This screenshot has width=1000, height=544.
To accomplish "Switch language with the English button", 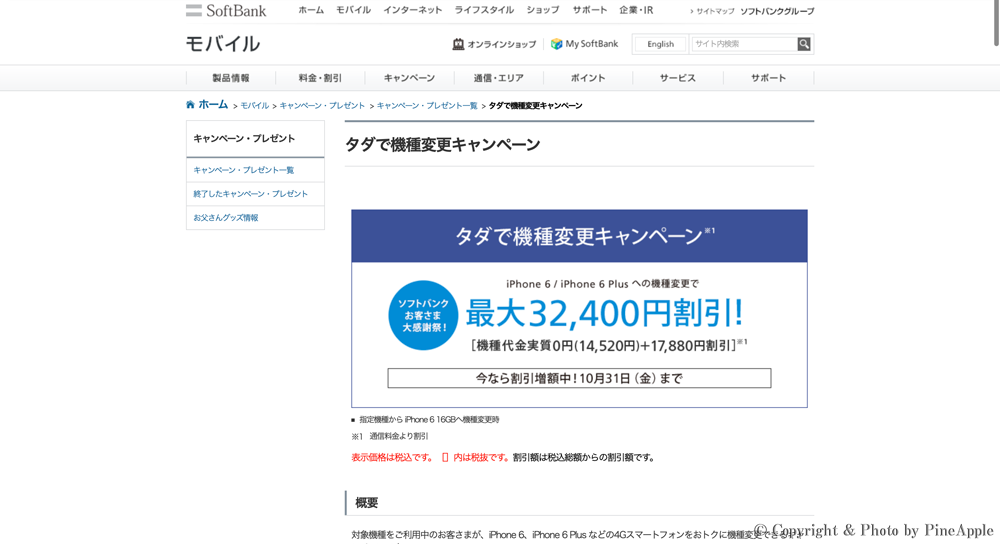I will pos(660,44).
